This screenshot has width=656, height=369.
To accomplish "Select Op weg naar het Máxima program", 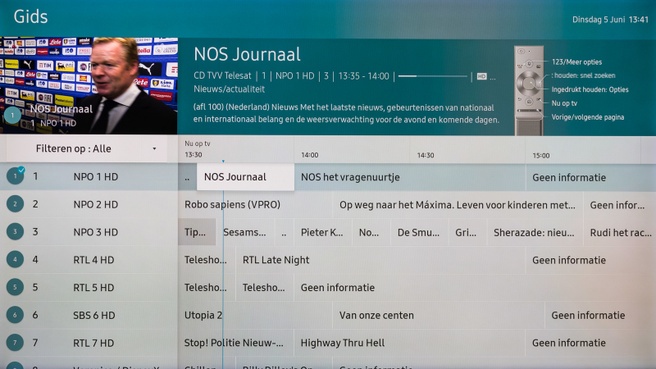I will [457, 205].
